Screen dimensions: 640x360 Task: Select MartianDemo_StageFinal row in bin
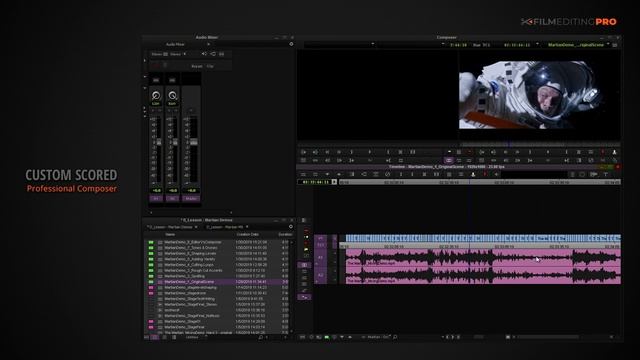coord(217,327)
